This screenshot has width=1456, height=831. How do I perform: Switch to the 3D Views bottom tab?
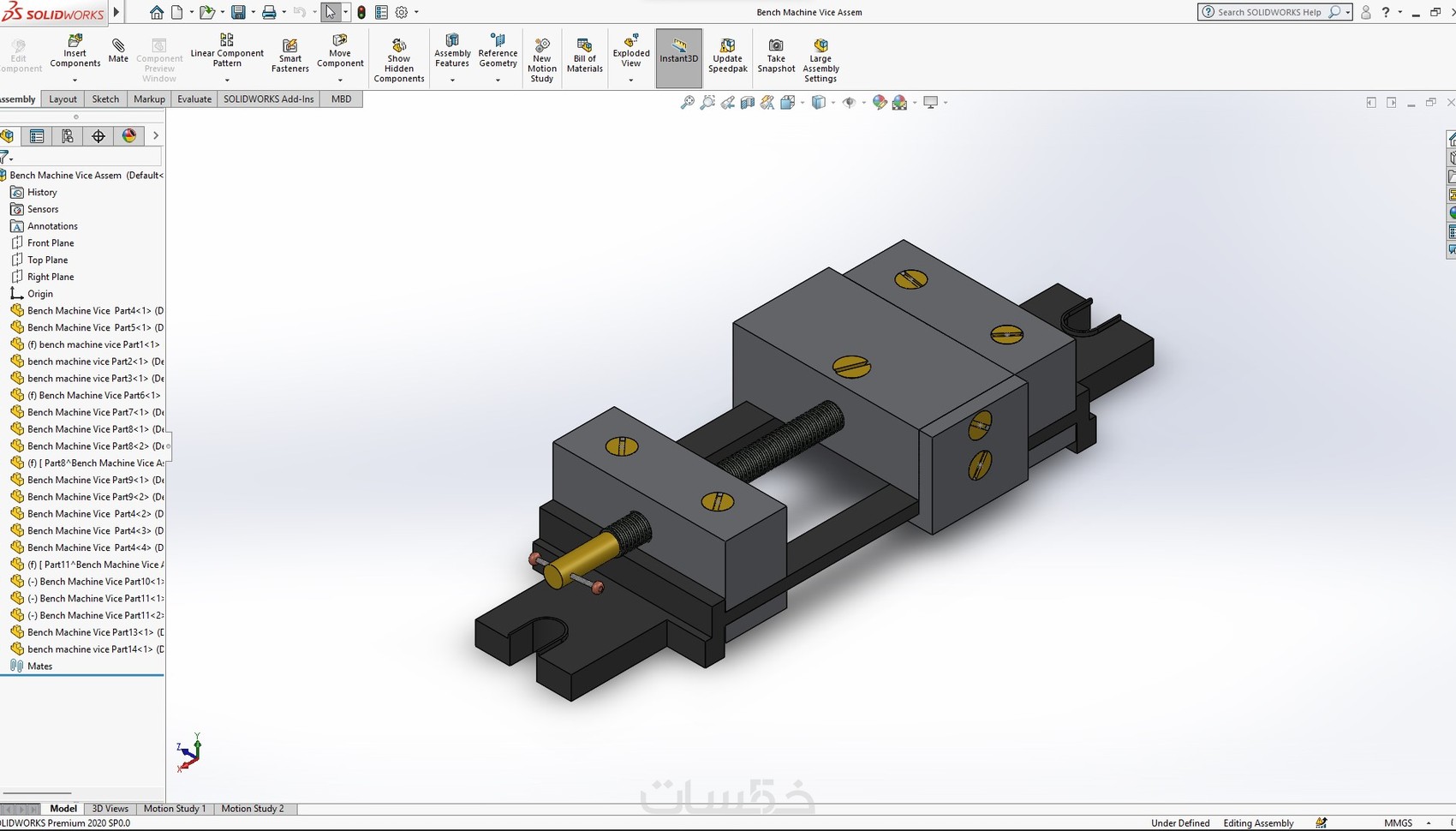tap(110, 809)
